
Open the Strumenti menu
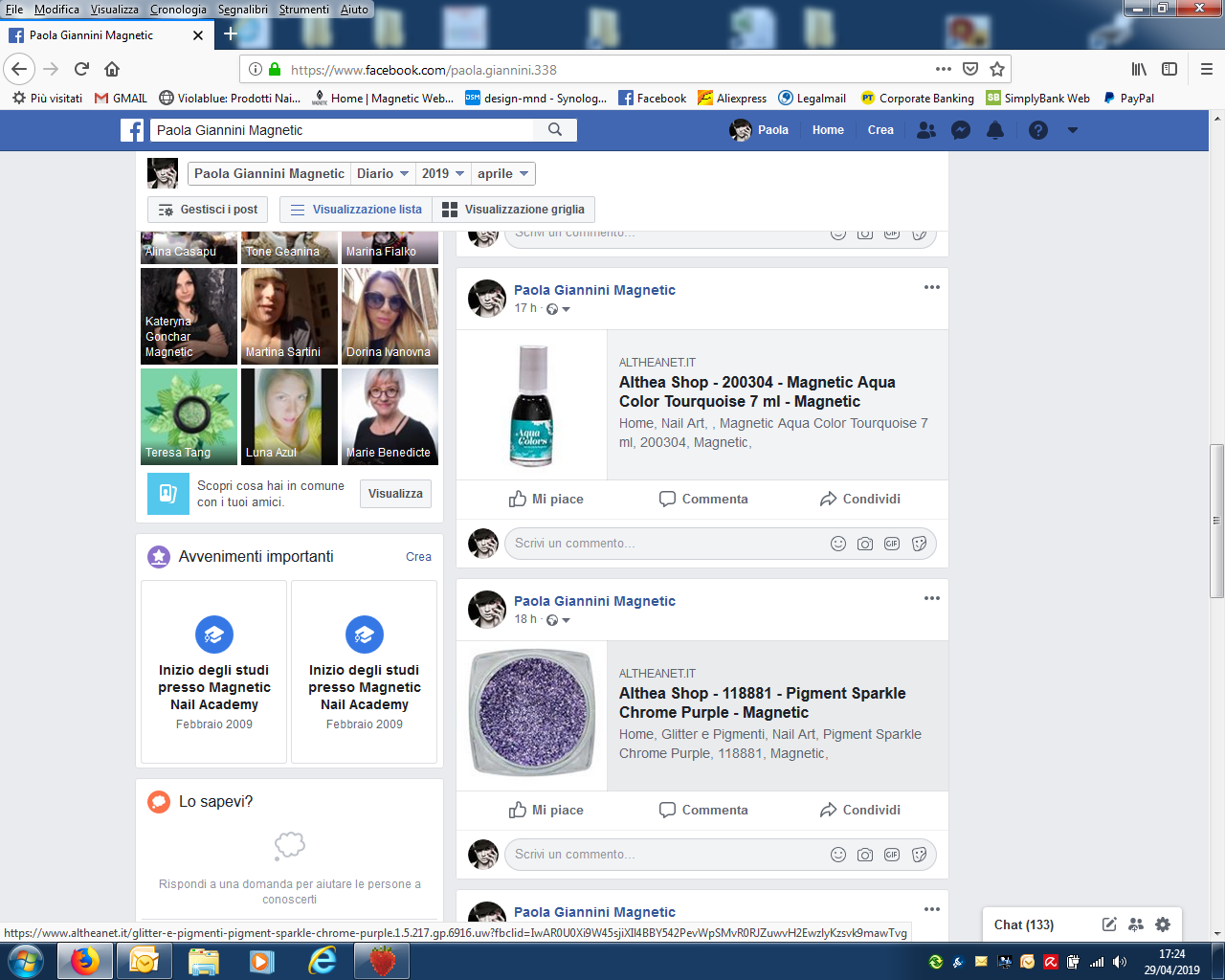point(304,9)
